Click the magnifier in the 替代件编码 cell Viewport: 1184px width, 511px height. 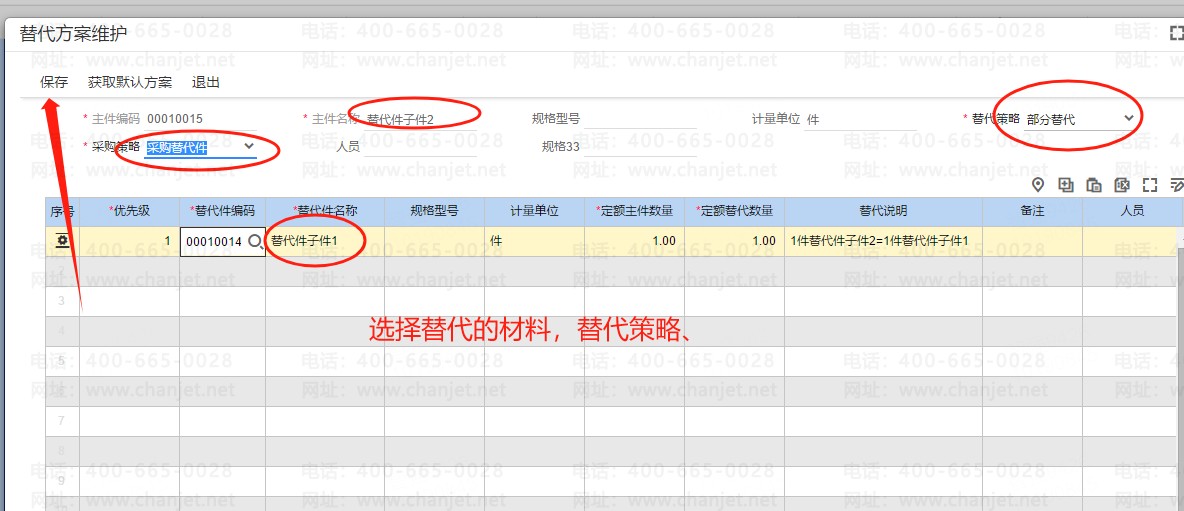click(255, 241)
